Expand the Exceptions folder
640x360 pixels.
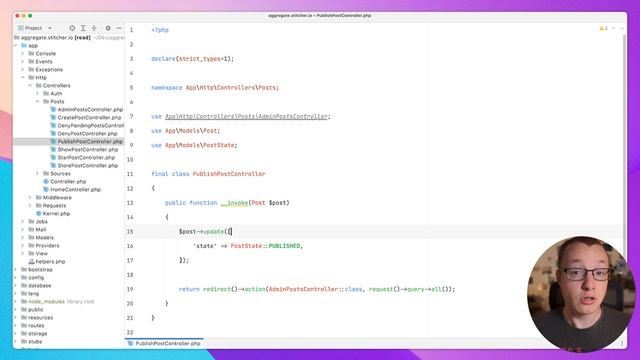23,70
